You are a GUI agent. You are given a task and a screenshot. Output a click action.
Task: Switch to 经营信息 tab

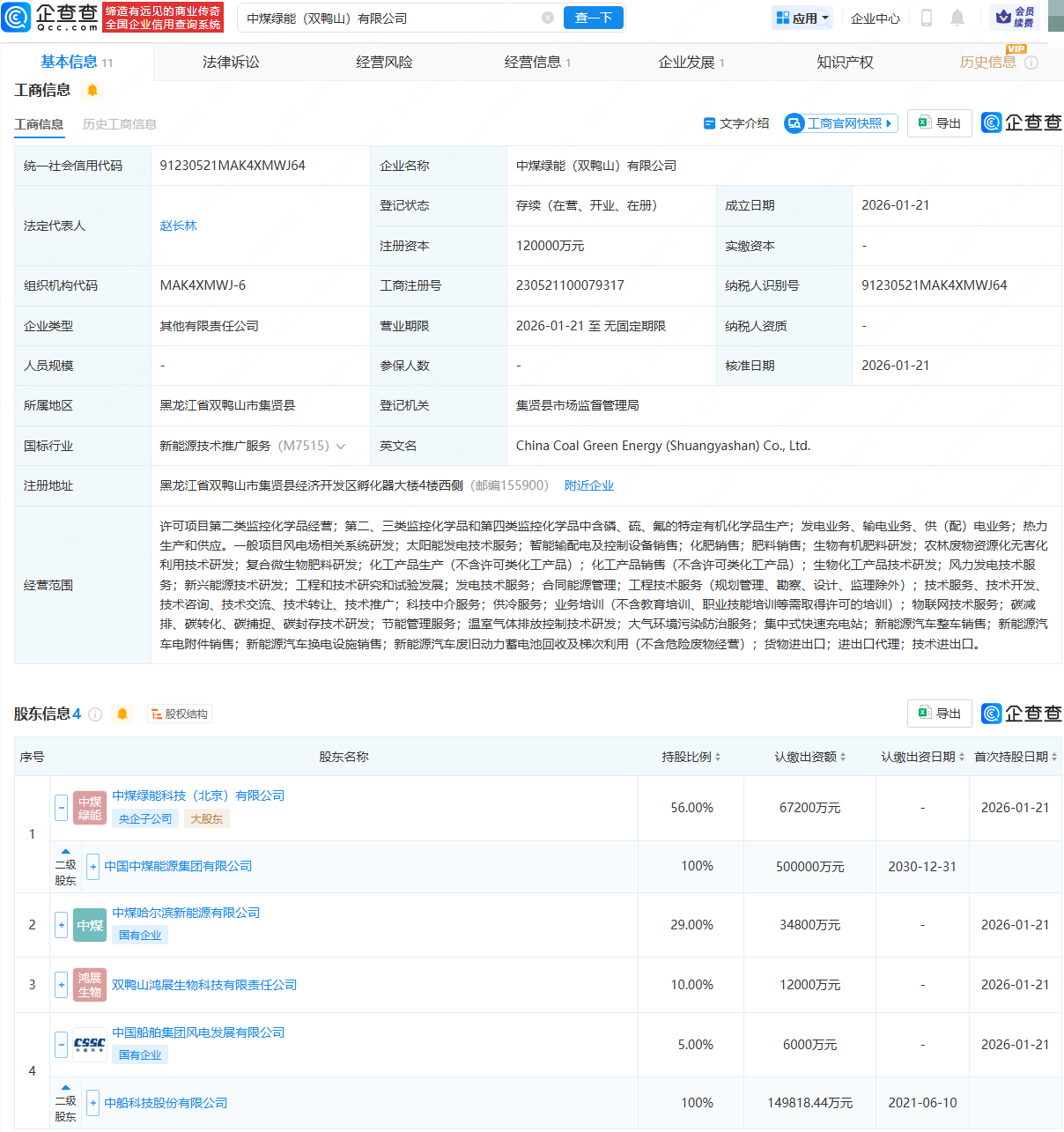point(537,62)
